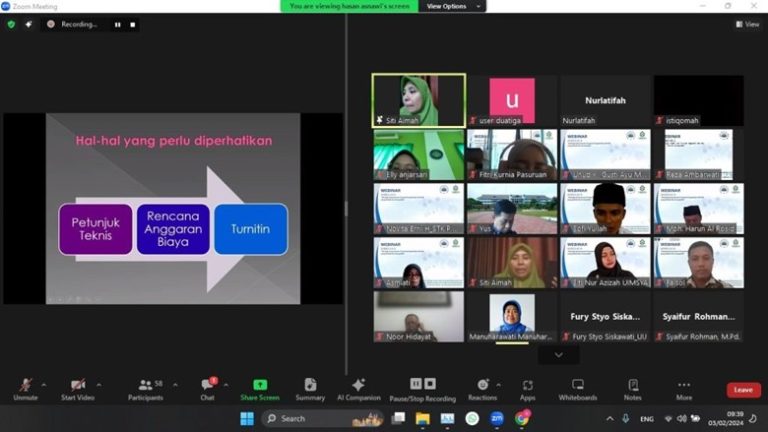This screenshot has height=432, width=768.
Task: Click the red Leave button
Action: (743, 390)
